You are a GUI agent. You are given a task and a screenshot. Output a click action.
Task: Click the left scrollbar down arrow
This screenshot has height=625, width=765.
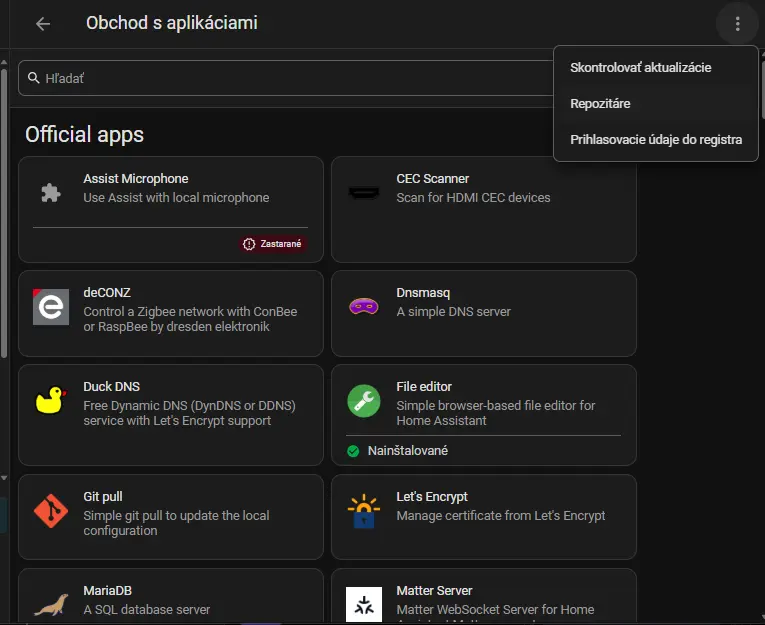coord(4,478)
